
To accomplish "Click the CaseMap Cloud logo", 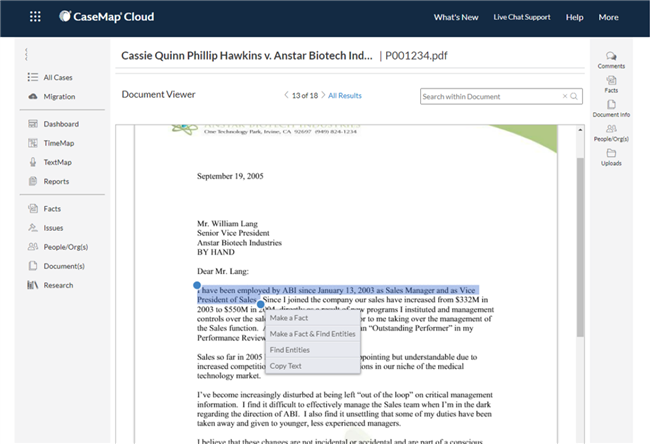I will (x=107, y=17).
